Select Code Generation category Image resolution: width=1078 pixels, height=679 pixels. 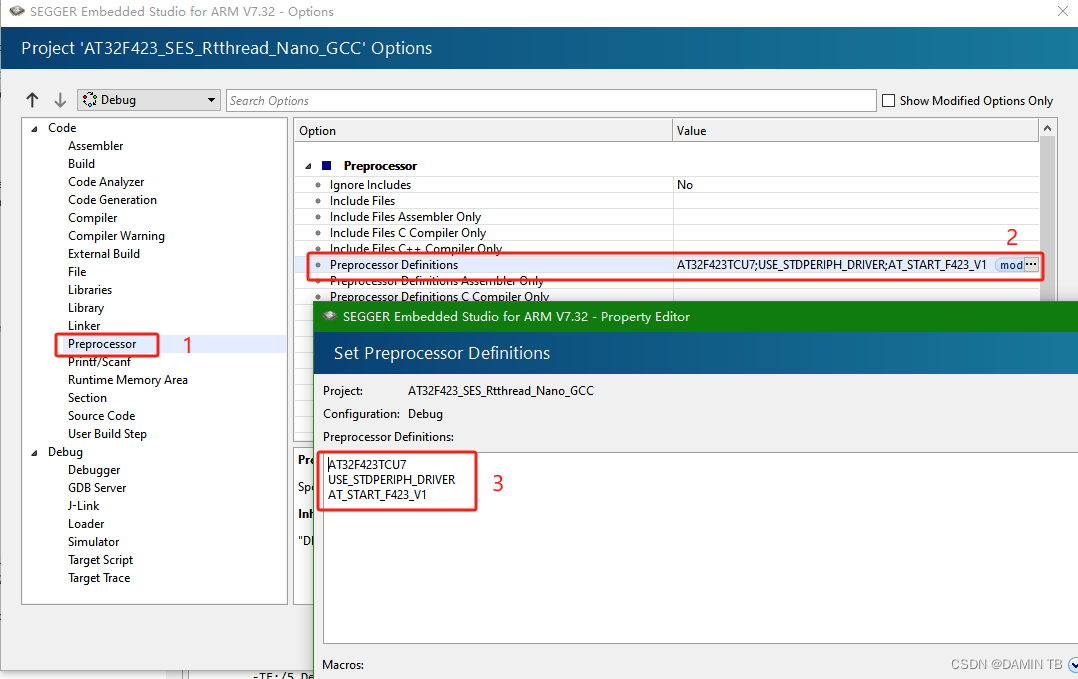[x=112, y=199]
